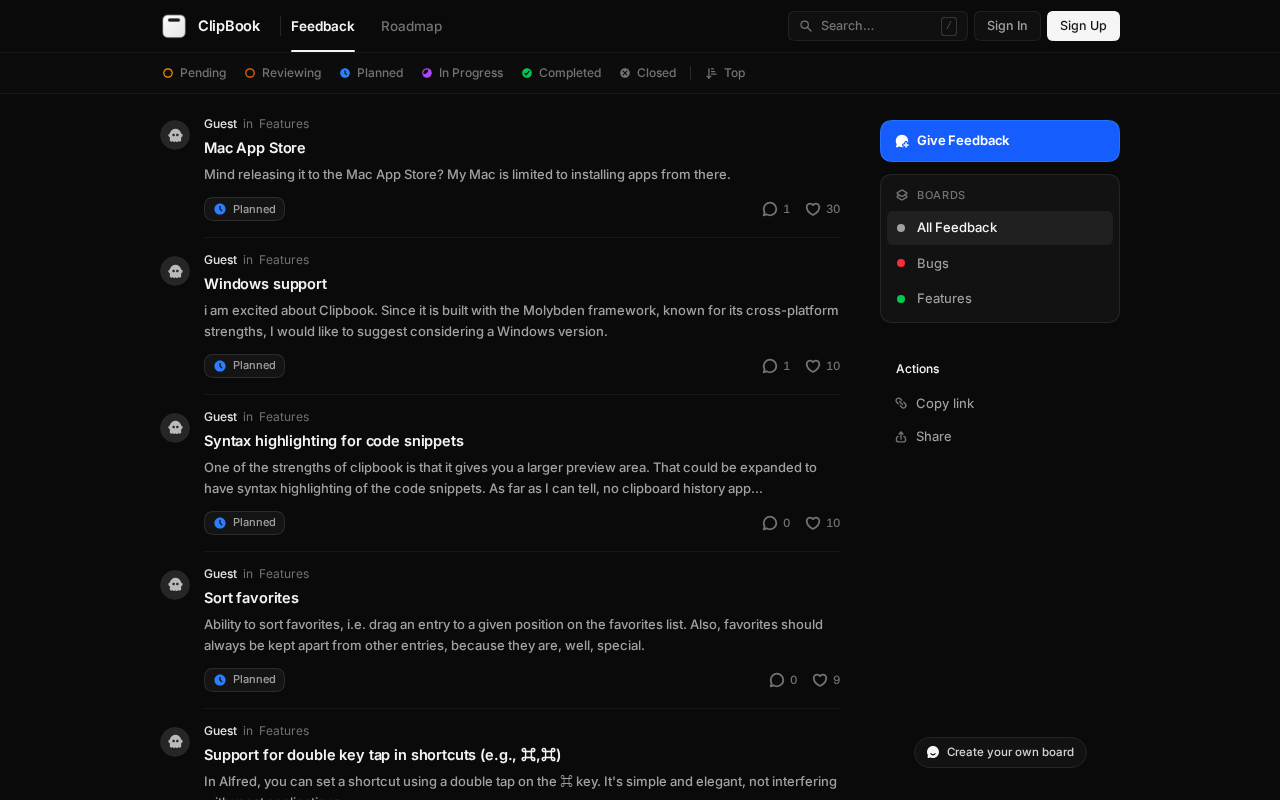
Task: Click Planned badge on Mac App Store post
Action: pyautogui.click(x=244, y=209)
